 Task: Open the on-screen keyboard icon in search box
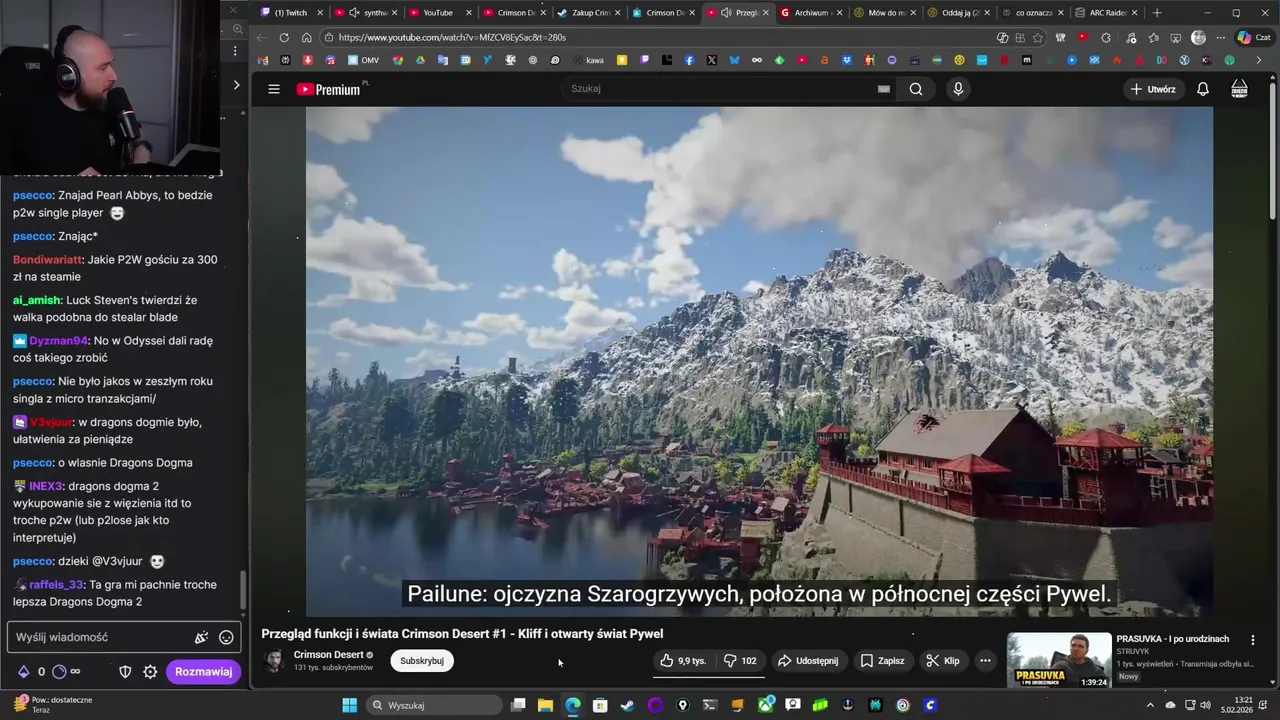(x=883, y=89)
